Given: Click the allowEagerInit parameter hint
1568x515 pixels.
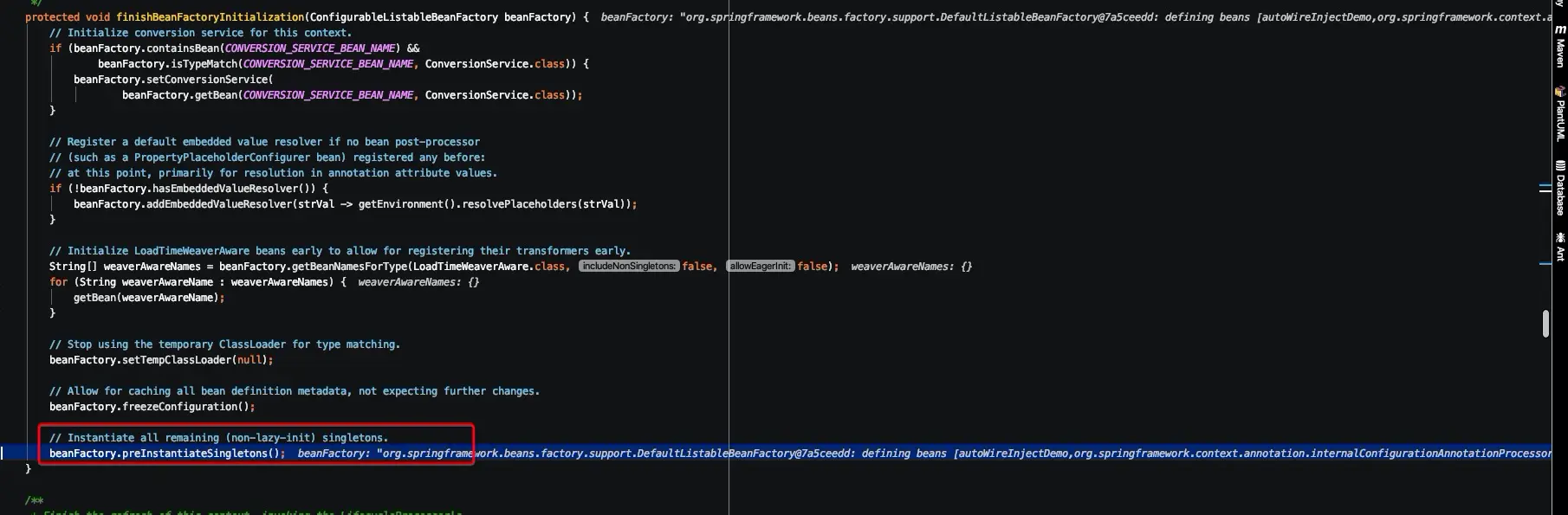Looking at the screenshot, I should click(x=761, y=266).
